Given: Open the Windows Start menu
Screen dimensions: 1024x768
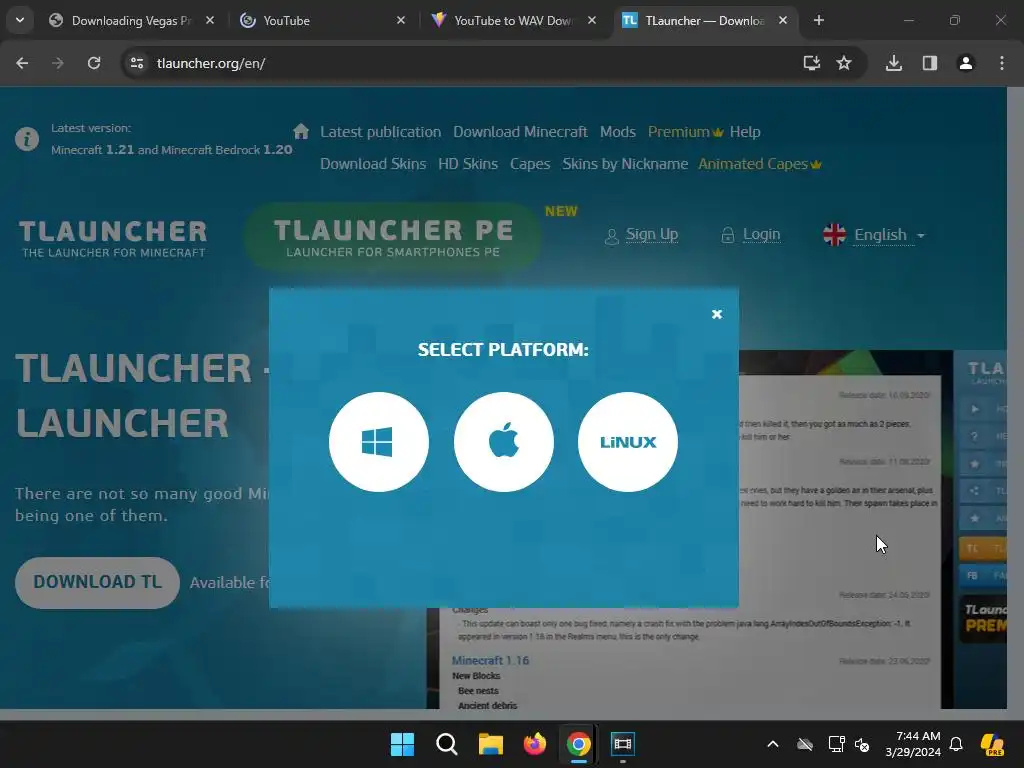Looking at the screenshot, I should pyautogui.click(x=402, y=744).
